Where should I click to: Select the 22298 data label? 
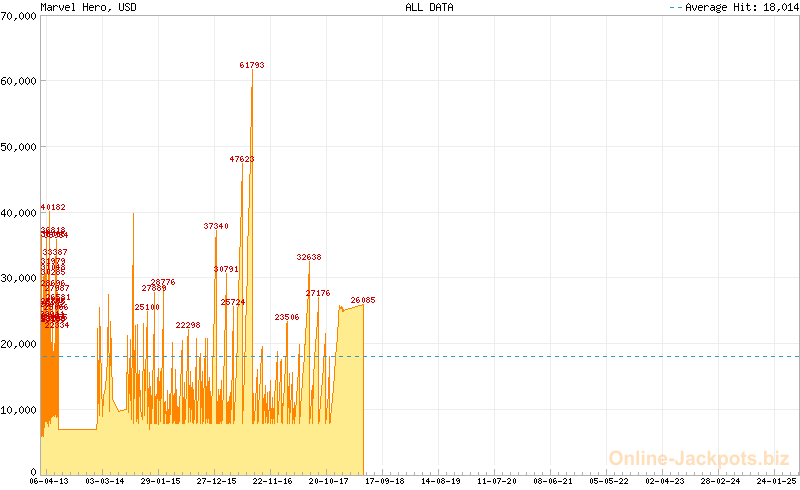pos(188,325)
